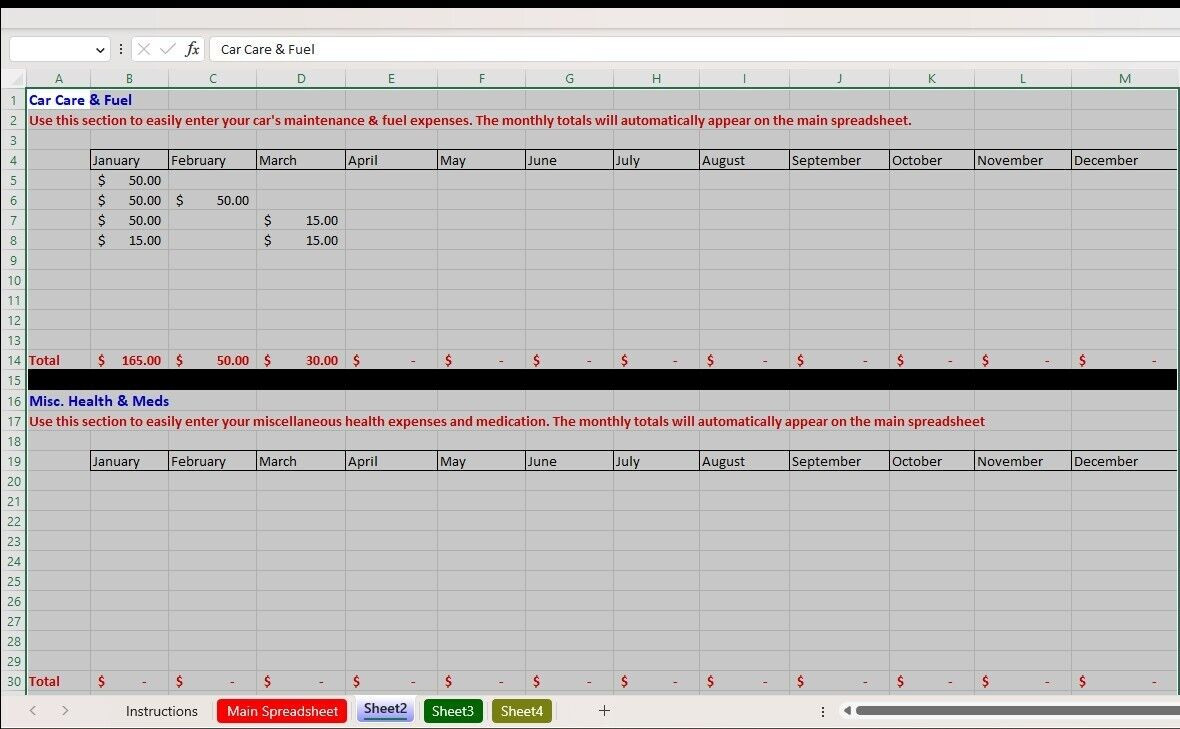Select the $50.00 February total cell
Screen dimensions: 1180x729
(x=212, y=360)
